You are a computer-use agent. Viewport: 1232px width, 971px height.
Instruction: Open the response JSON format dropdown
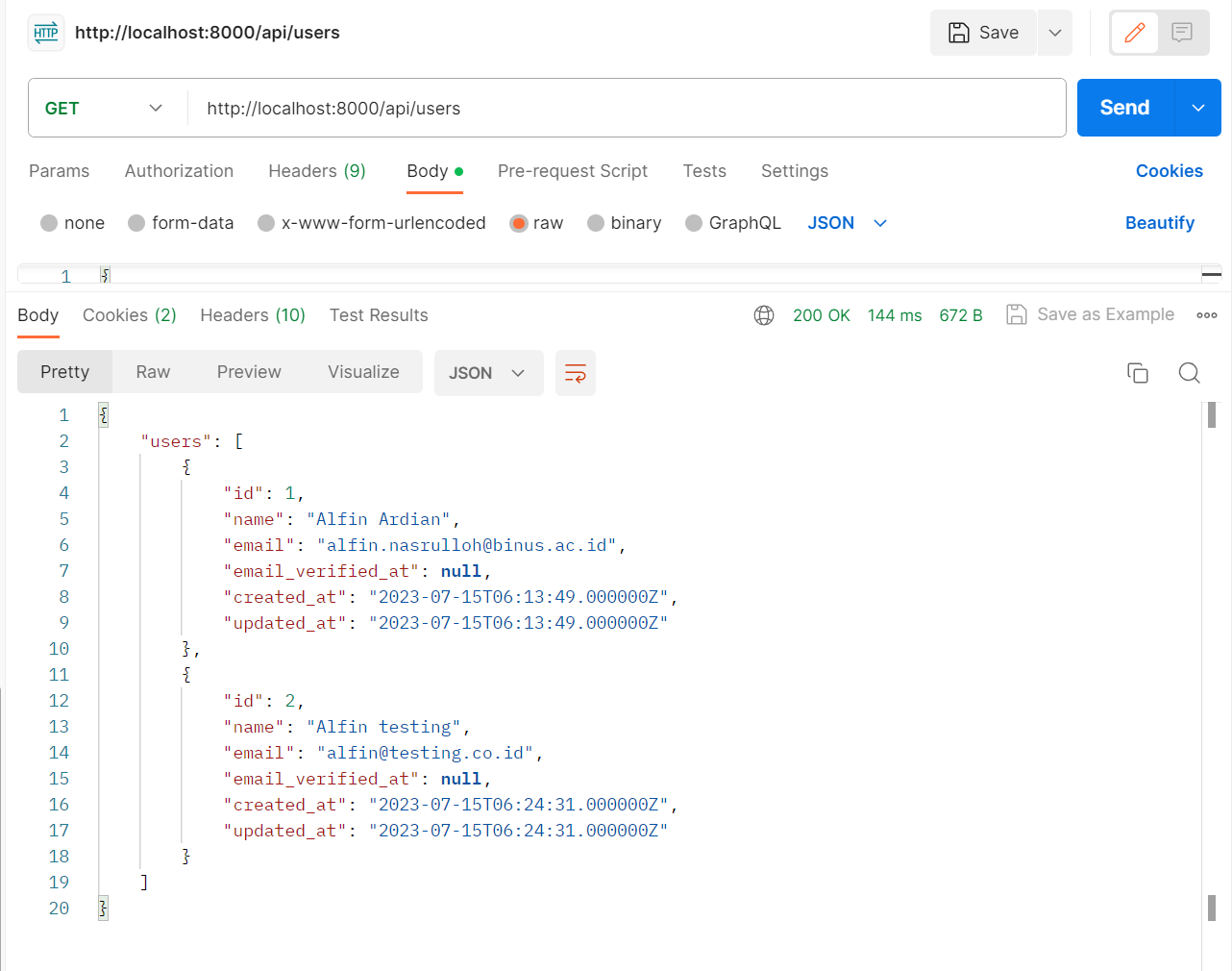tap(488, 373)
